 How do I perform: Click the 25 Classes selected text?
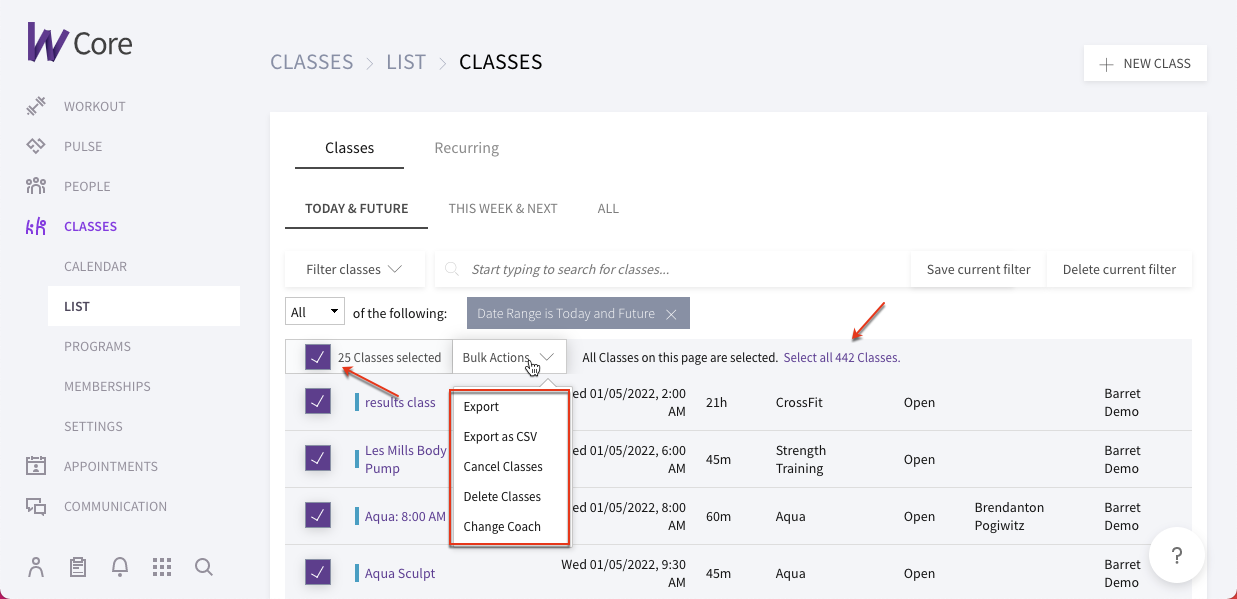pos(389,357)
